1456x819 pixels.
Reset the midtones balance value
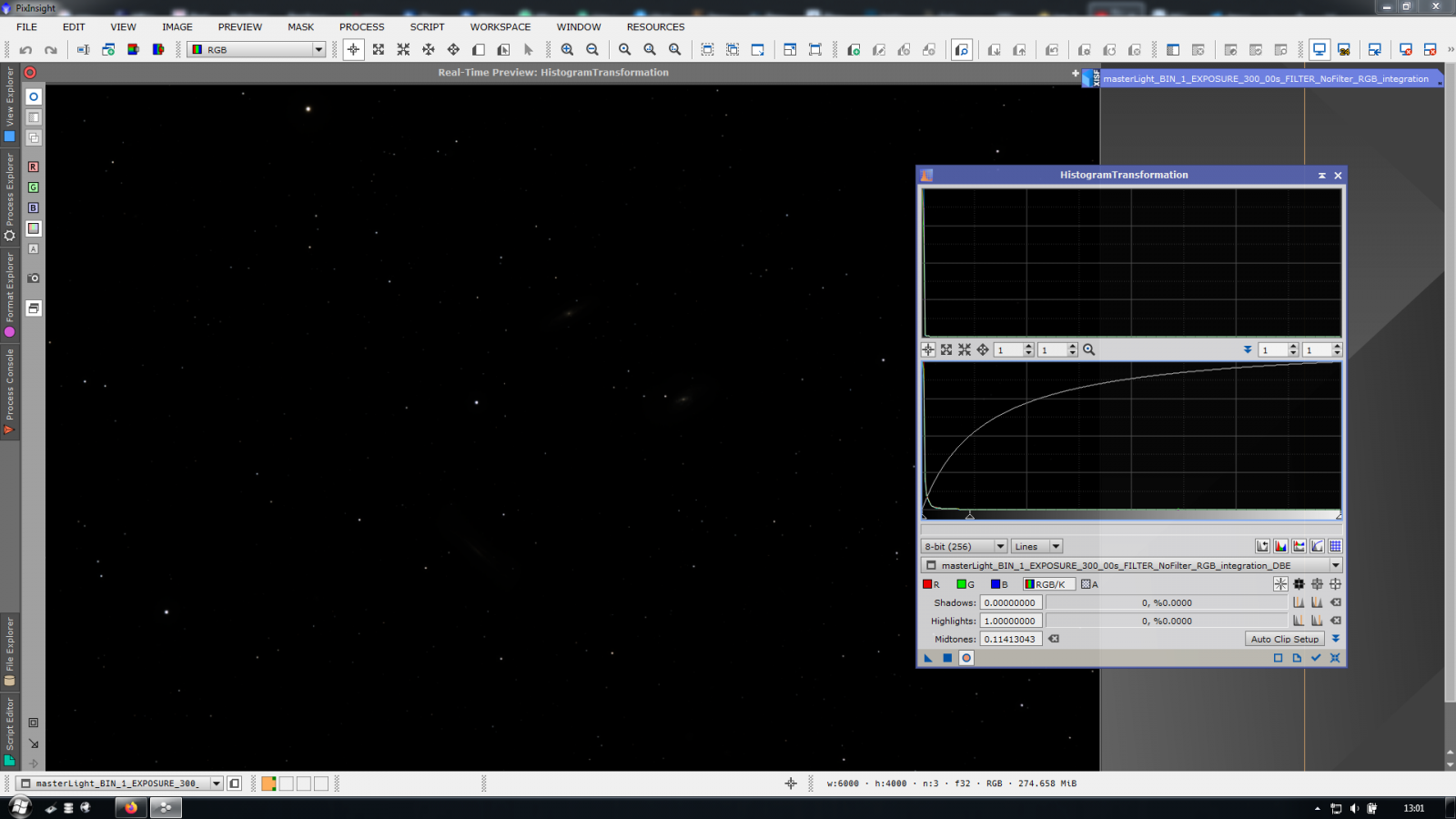1054,639
